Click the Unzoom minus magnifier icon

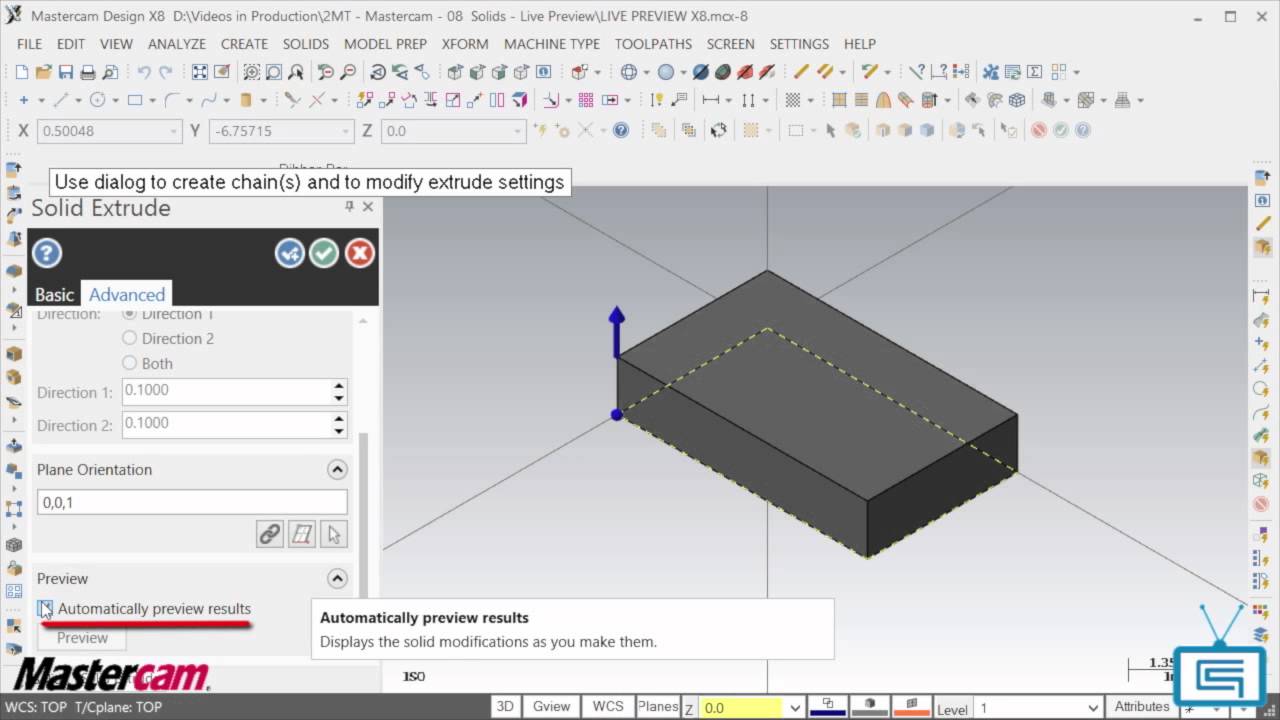pos(348,72)
